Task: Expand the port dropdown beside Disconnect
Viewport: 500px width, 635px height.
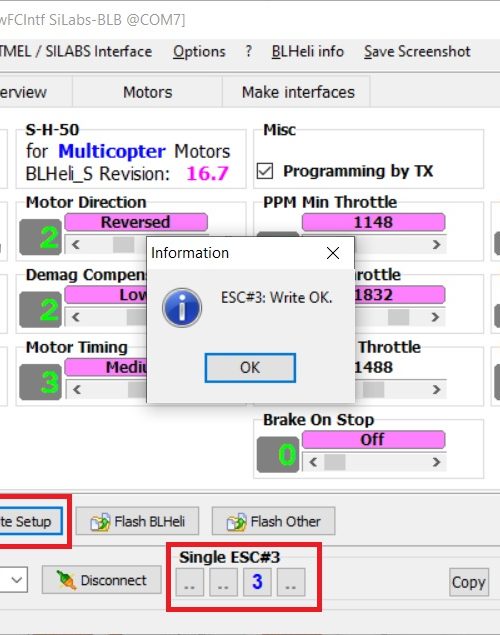Action: (17, 580)
